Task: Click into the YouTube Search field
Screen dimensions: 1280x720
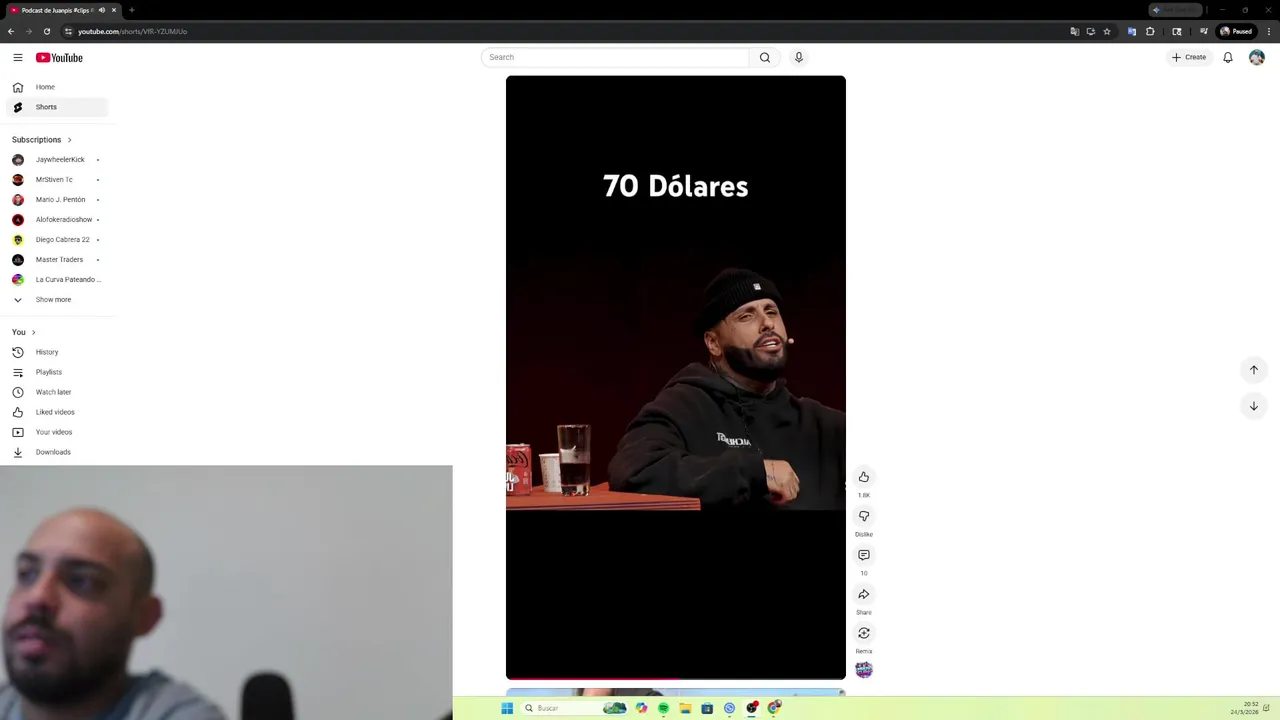Action: [615, 57]
